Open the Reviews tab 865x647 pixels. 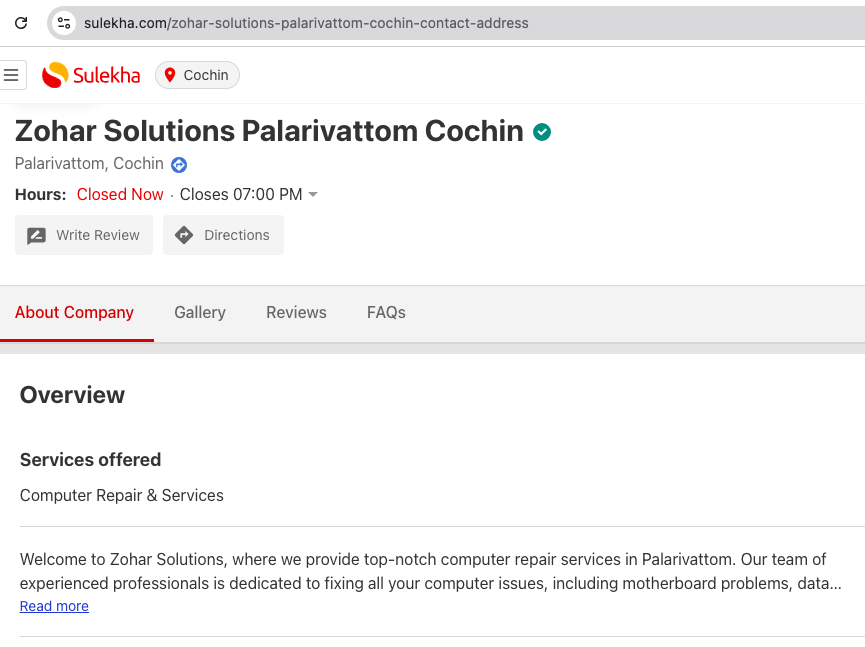(x=296, y=312)
